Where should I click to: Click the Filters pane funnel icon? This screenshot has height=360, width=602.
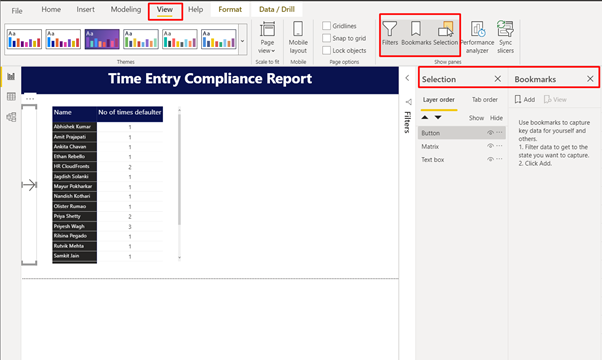click(x=408, y=102)
